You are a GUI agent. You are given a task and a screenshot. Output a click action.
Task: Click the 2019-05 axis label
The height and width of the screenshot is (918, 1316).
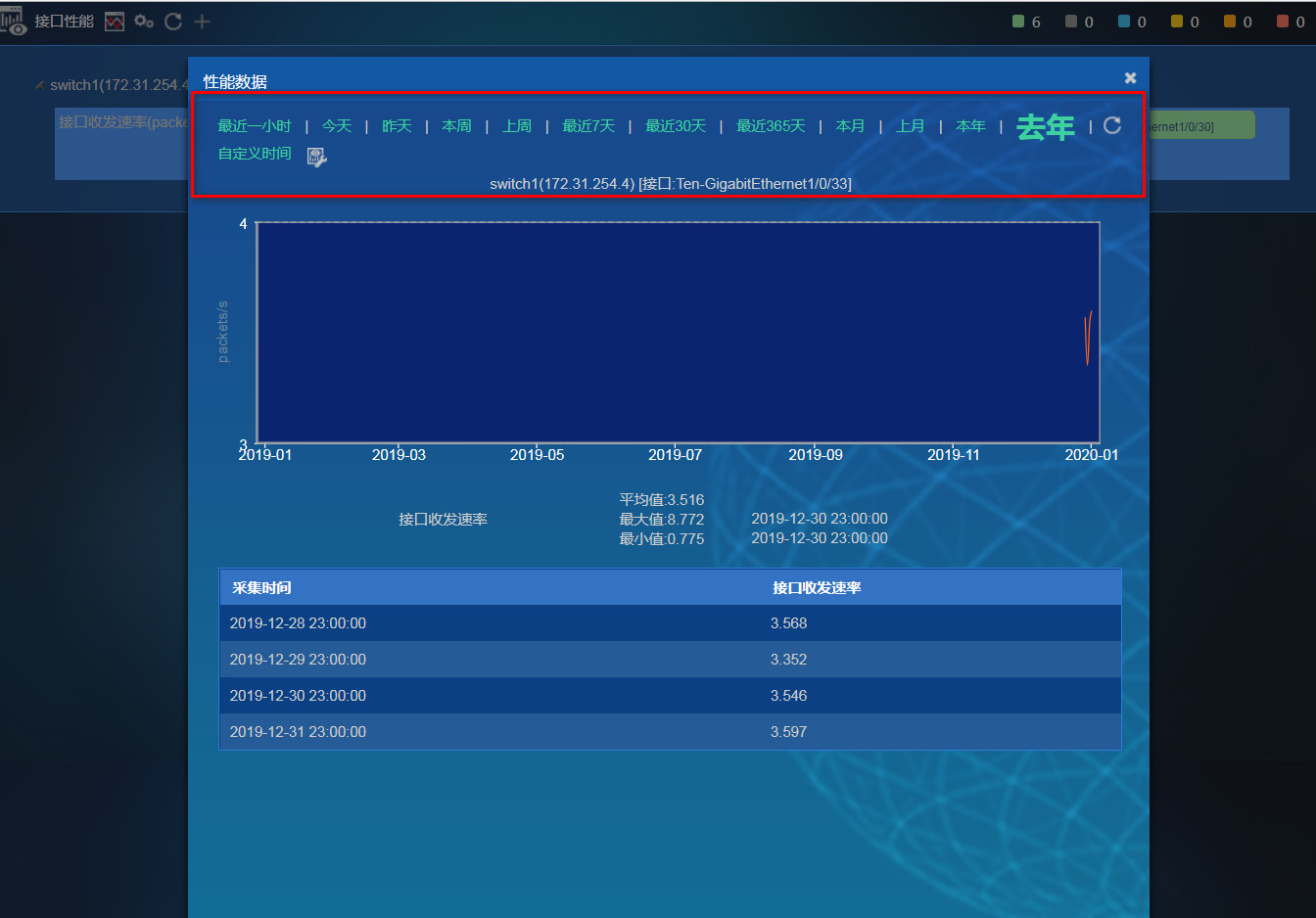[537, 455]
